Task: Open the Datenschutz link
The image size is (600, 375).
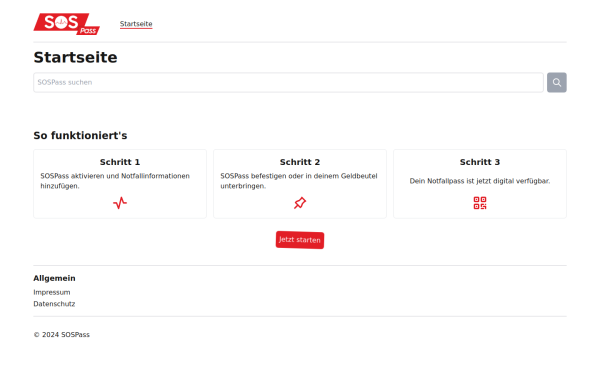Action: [54, 304]
